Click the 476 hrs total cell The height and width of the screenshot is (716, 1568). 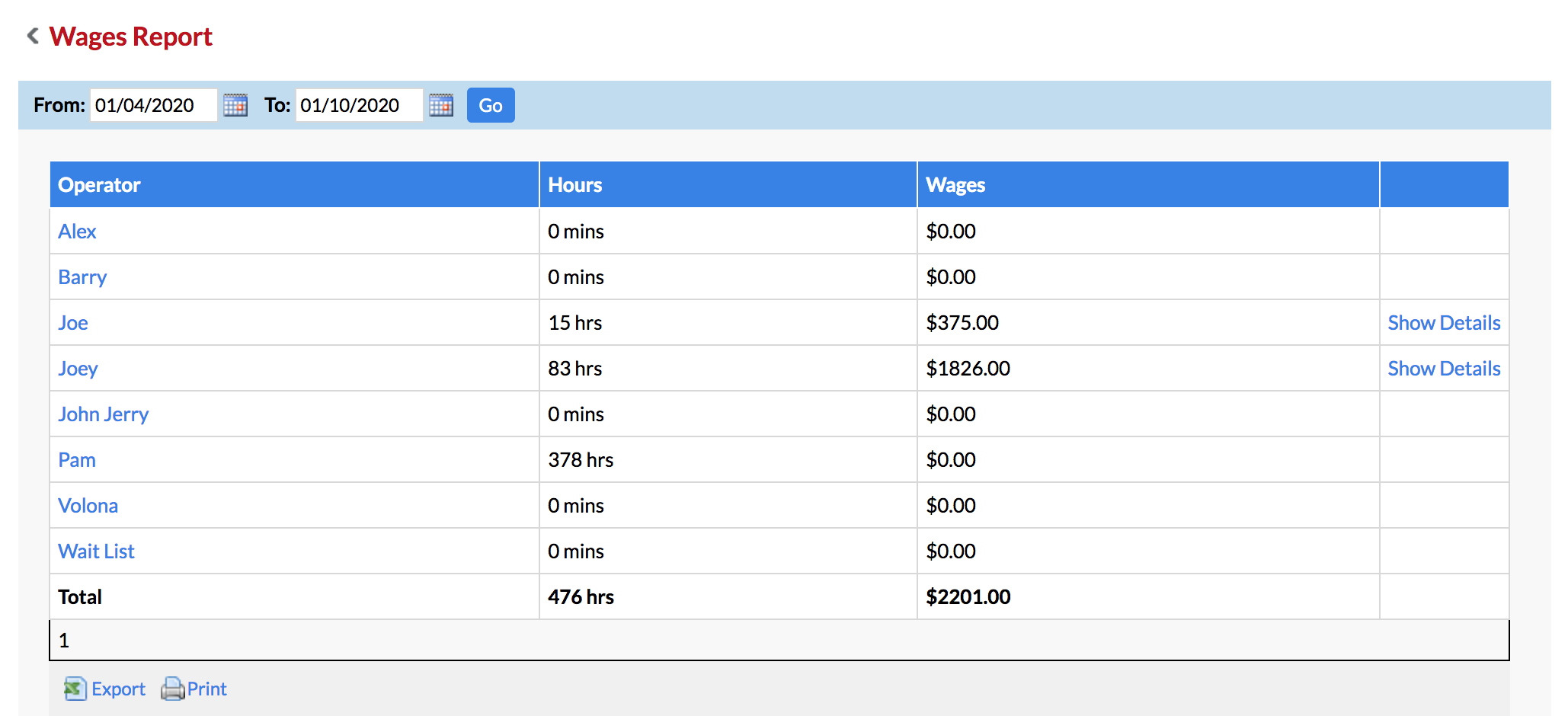point(728,597)
